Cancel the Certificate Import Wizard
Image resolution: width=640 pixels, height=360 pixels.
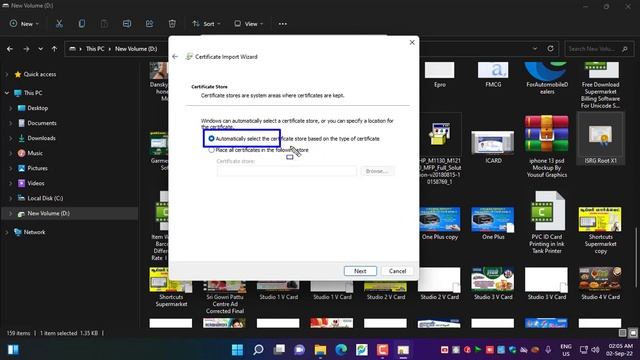click(x=397, y=271)
